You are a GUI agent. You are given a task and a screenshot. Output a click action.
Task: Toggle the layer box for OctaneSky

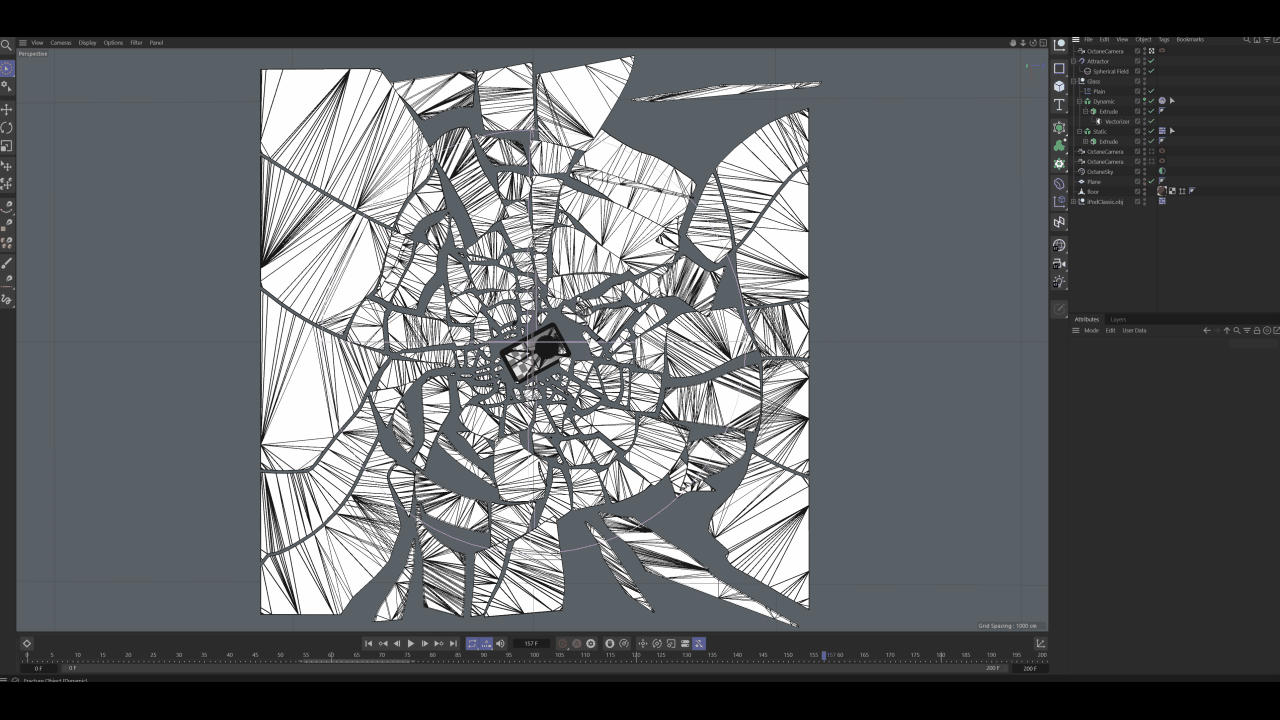[x=1137, y=171]
